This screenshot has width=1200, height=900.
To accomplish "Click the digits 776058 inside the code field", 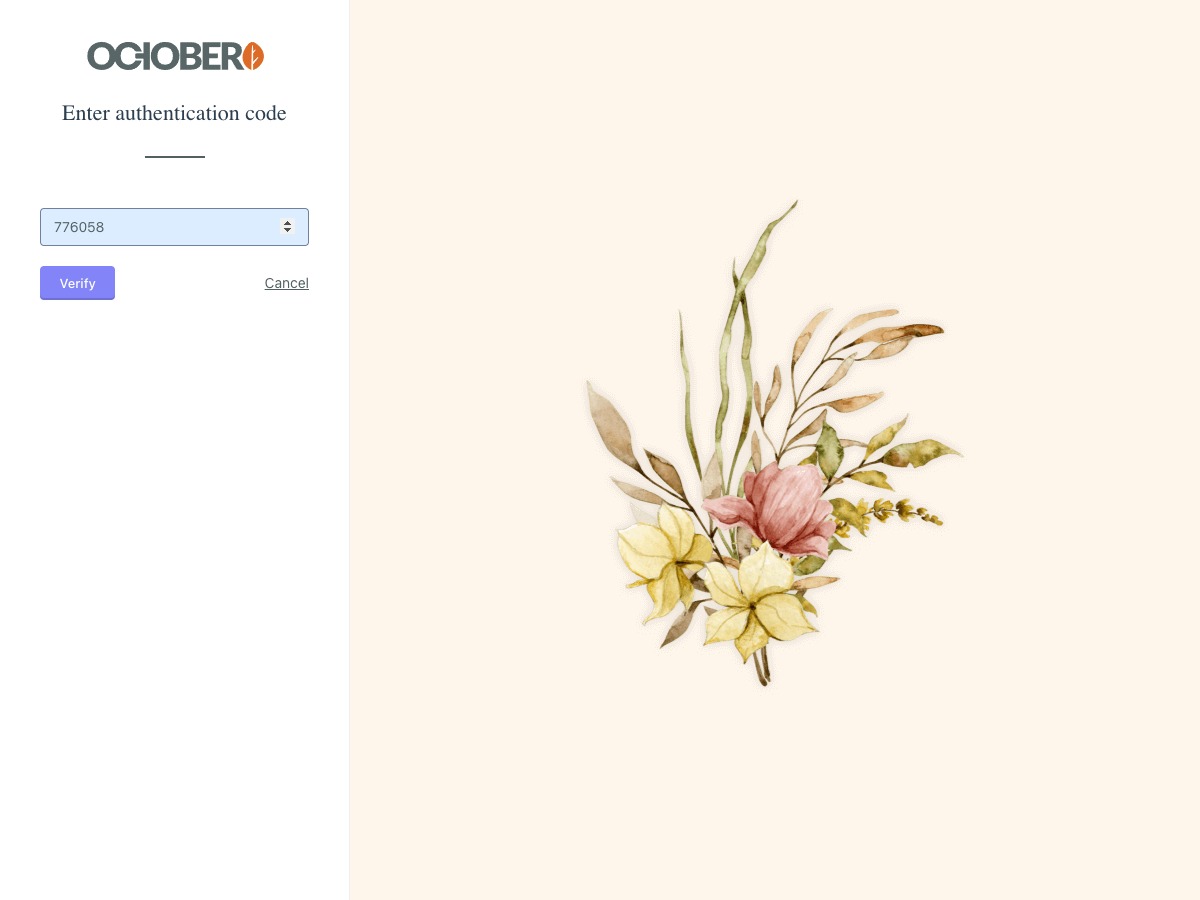I will [x=79, y=227].
